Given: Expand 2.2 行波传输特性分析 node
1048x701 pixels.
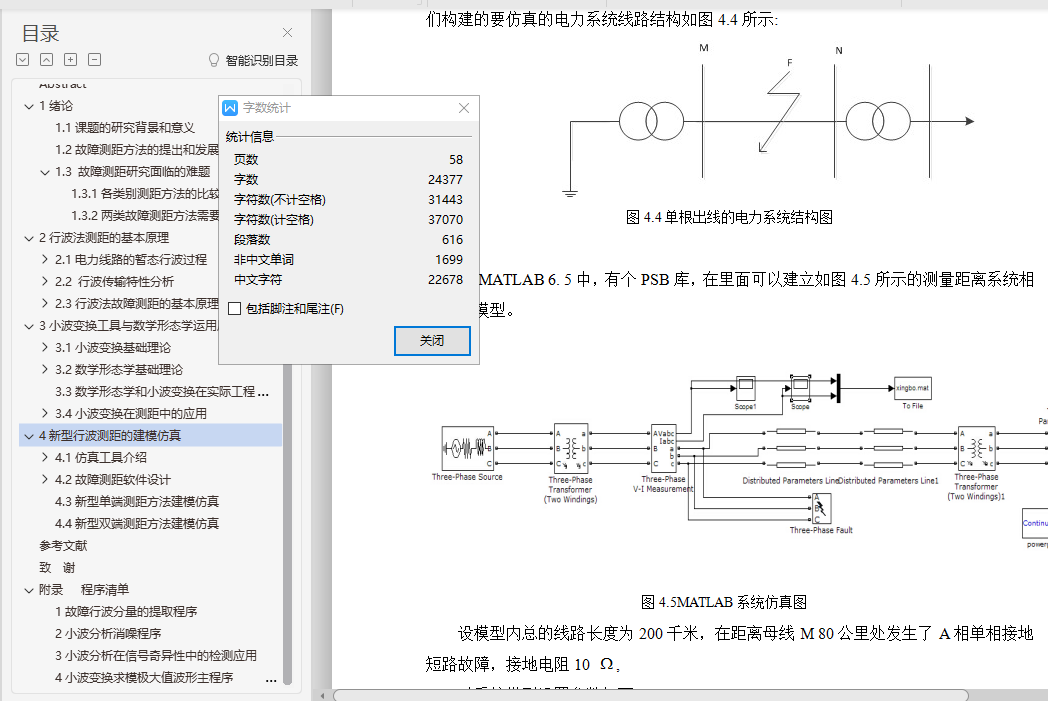Looking at the screenshot, I should (45, 281).
